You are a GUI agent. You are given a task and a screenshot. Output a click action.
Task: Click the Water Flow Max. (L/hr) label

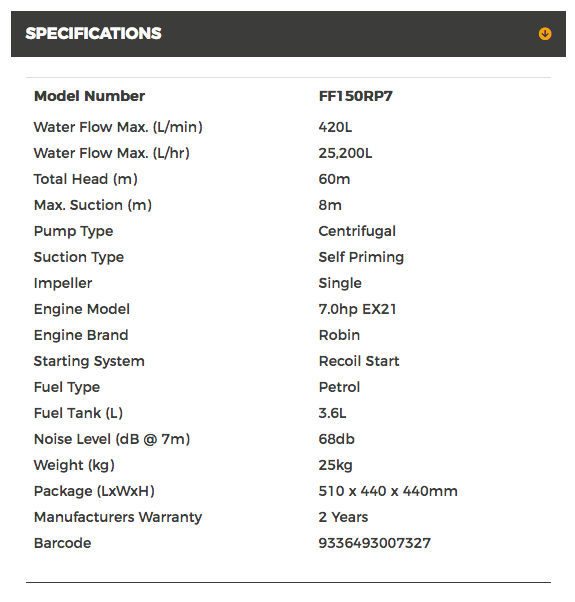112,153
